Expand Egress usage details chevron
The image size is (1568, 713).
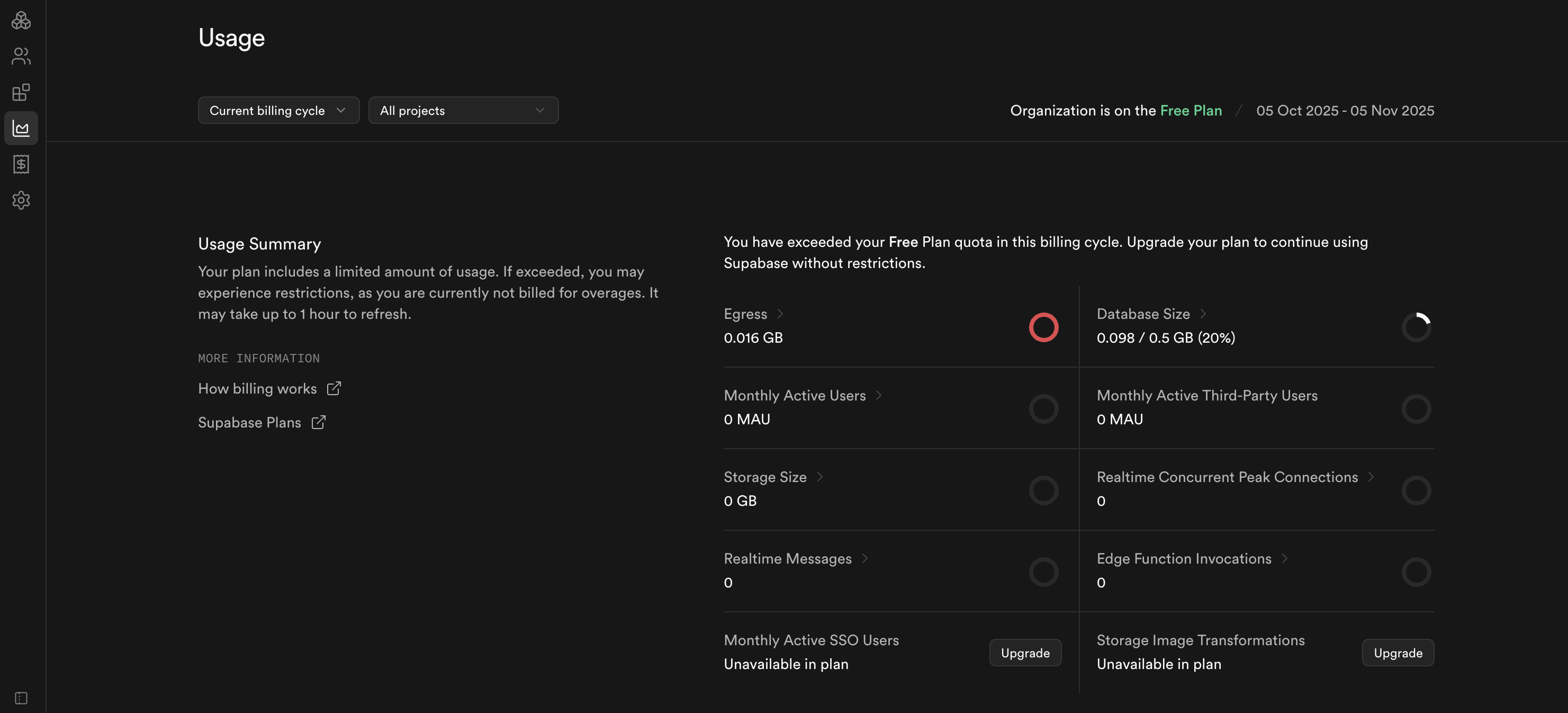pos(780,314)
